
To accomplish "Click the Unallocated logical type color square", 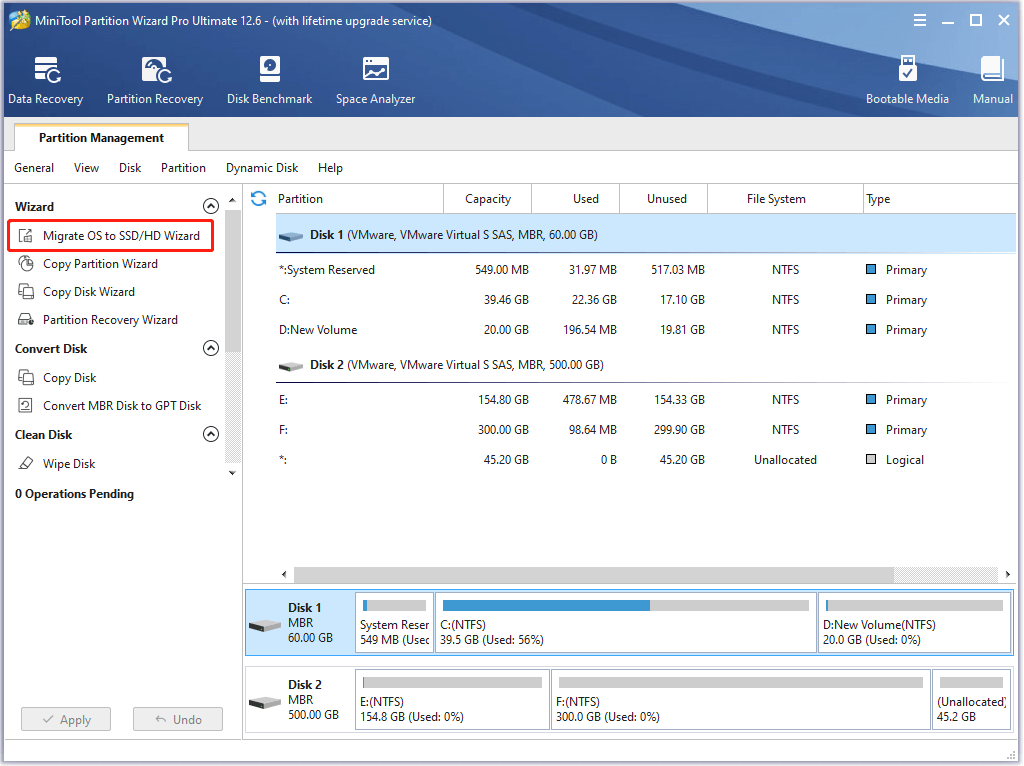I will [871, 459].
